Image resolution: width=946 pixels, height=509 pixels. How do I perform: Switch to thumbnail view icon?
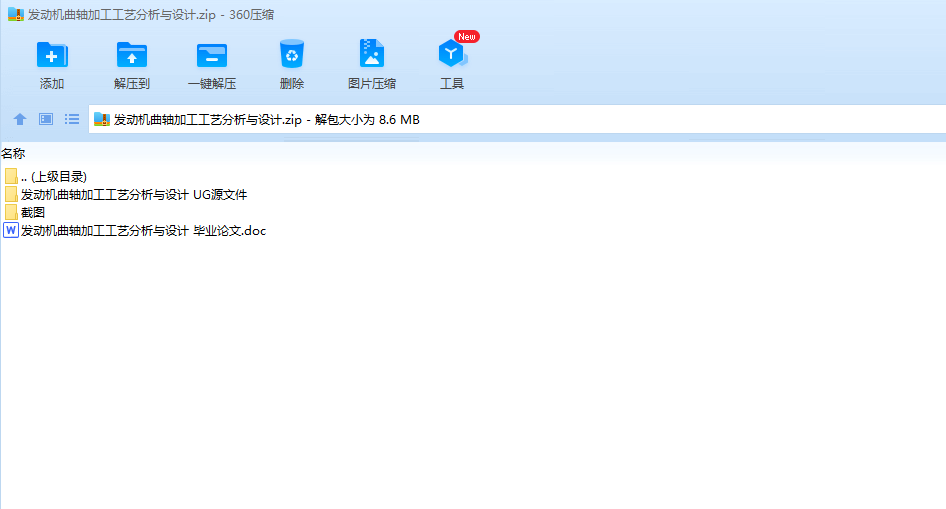[x=46, y=119]
